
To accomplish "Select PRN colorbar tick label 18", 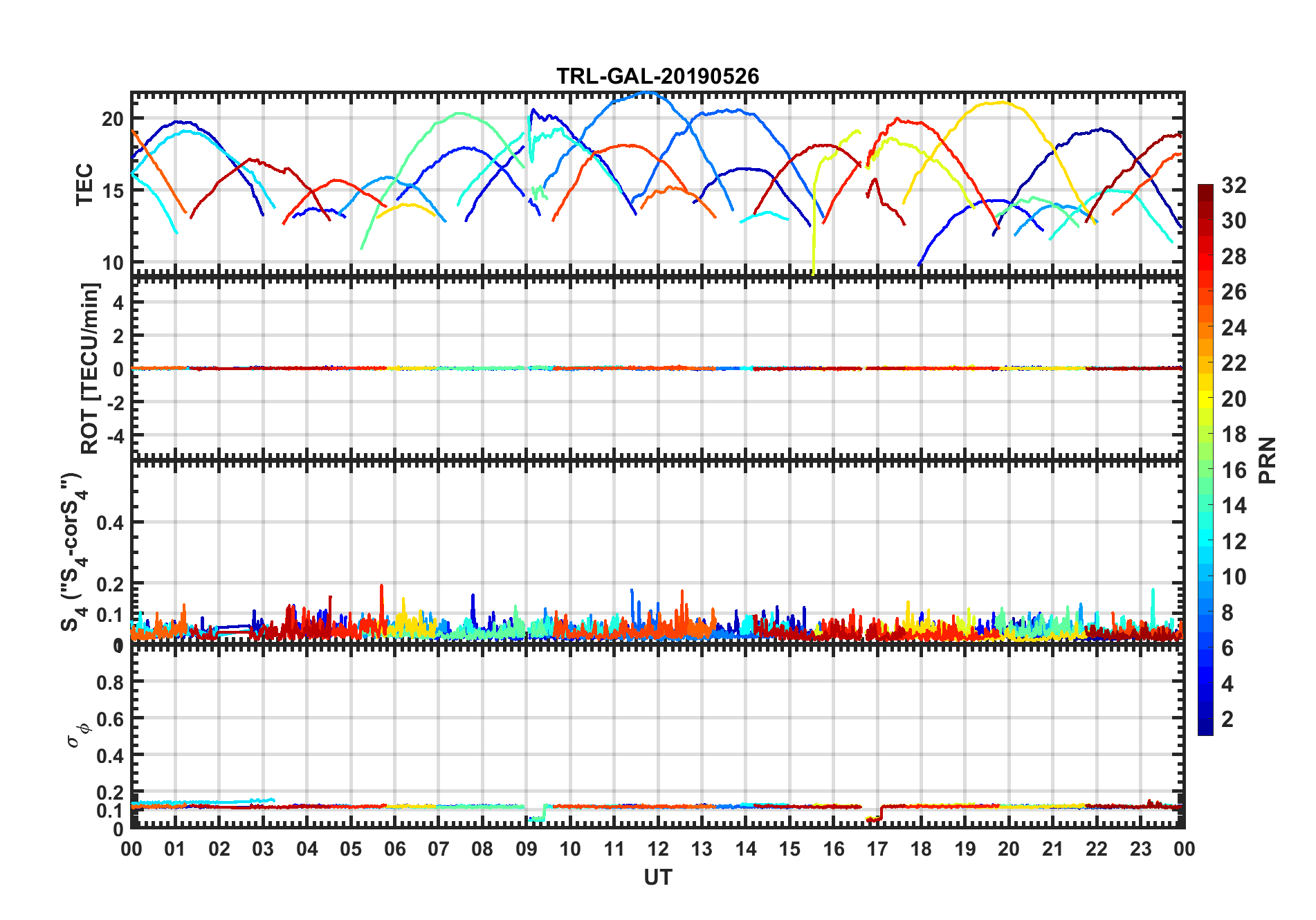I will (x=1234, y=434).
